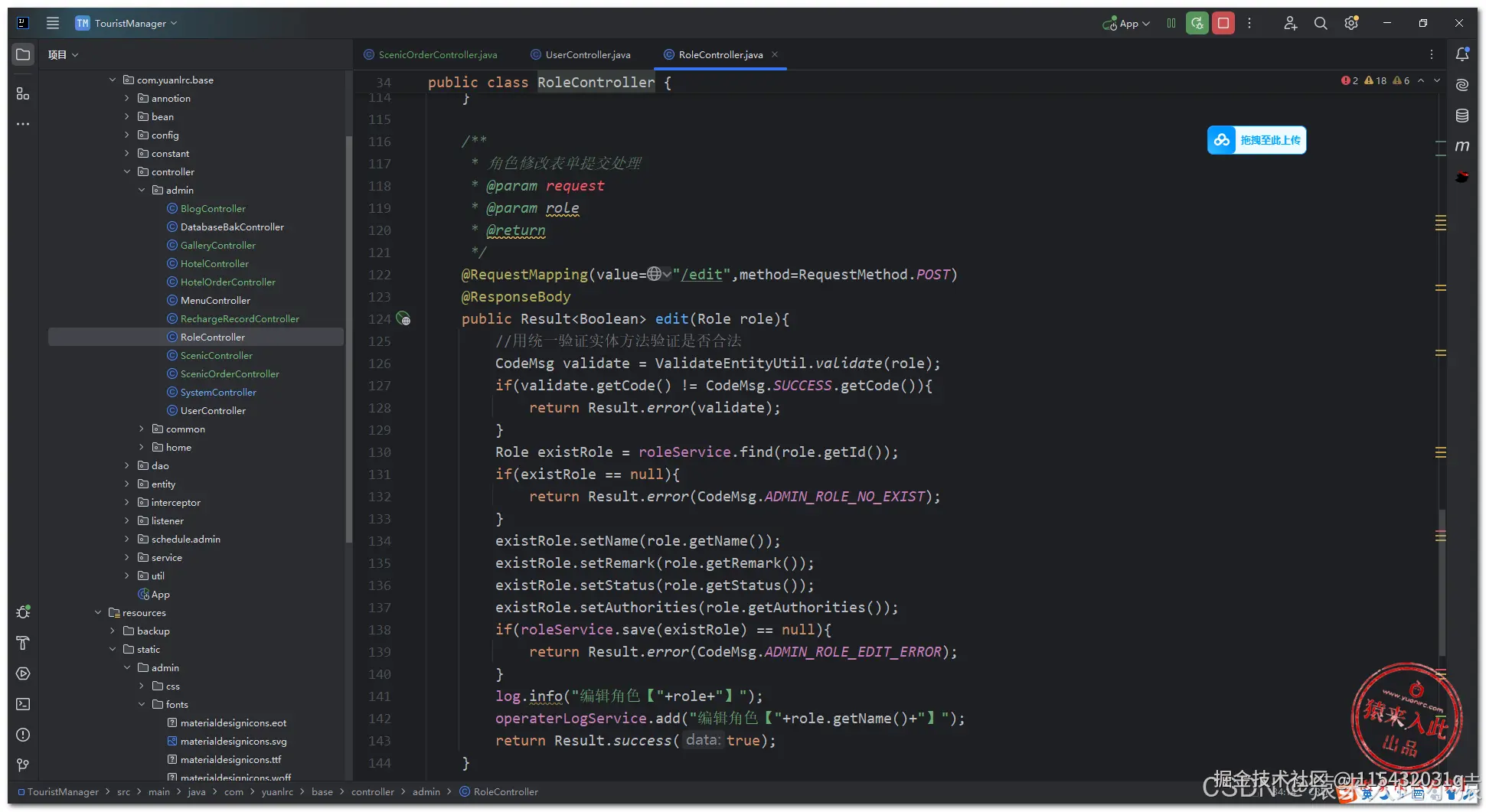This screenshot has width=1486, height=812.
Task: Switch to UserController.java tab
Action: (x=581, y=54)
